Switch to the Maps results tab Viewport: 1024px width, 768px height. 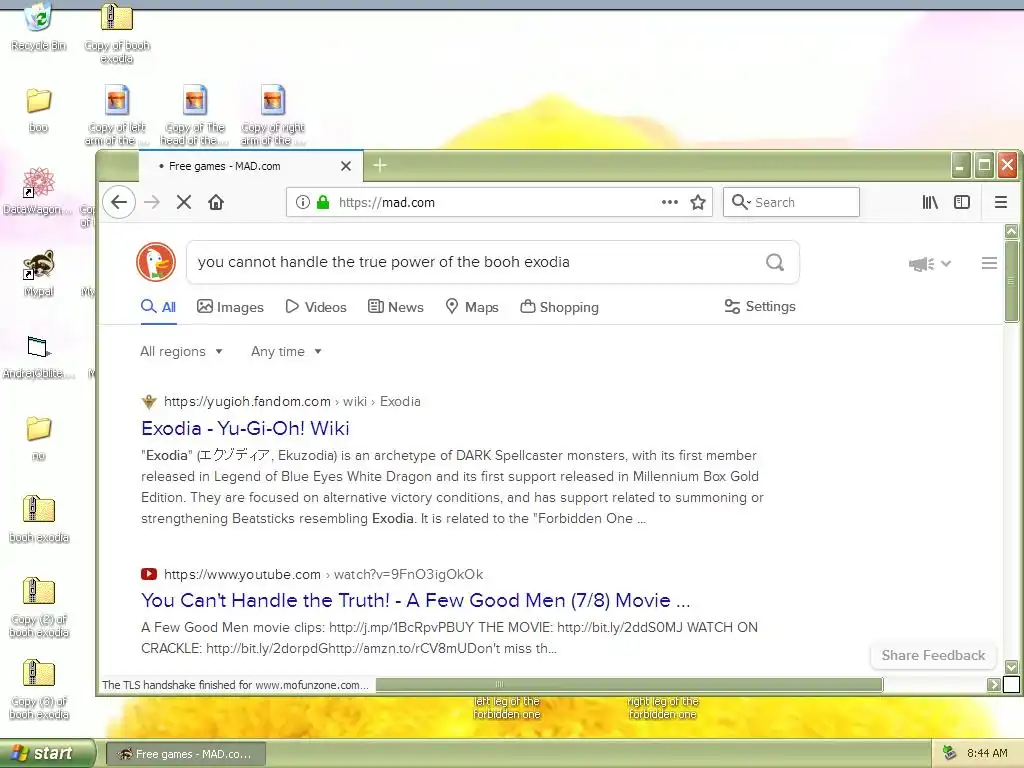(472, 307)
